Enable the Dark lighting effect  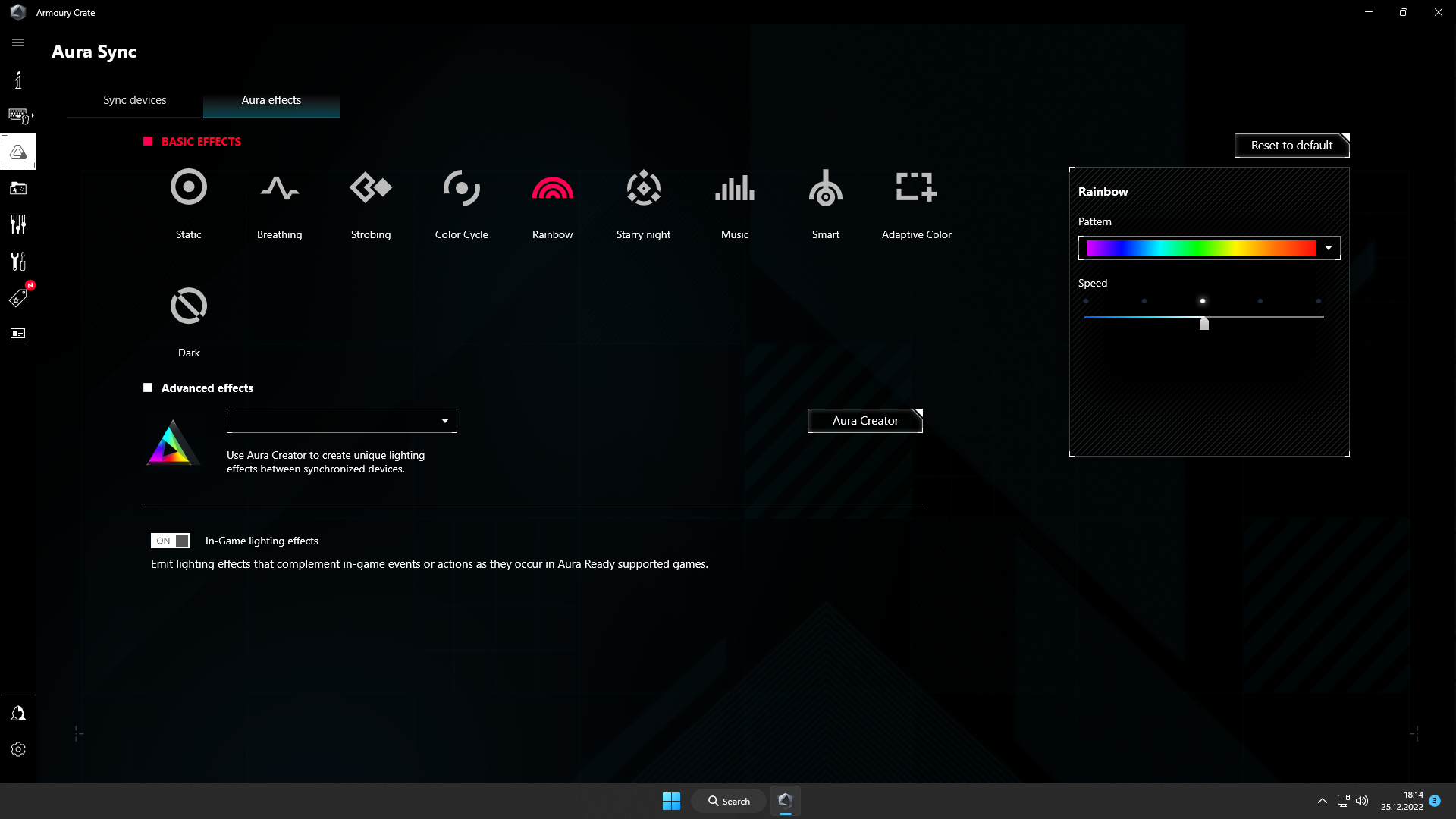pos(188,317)
